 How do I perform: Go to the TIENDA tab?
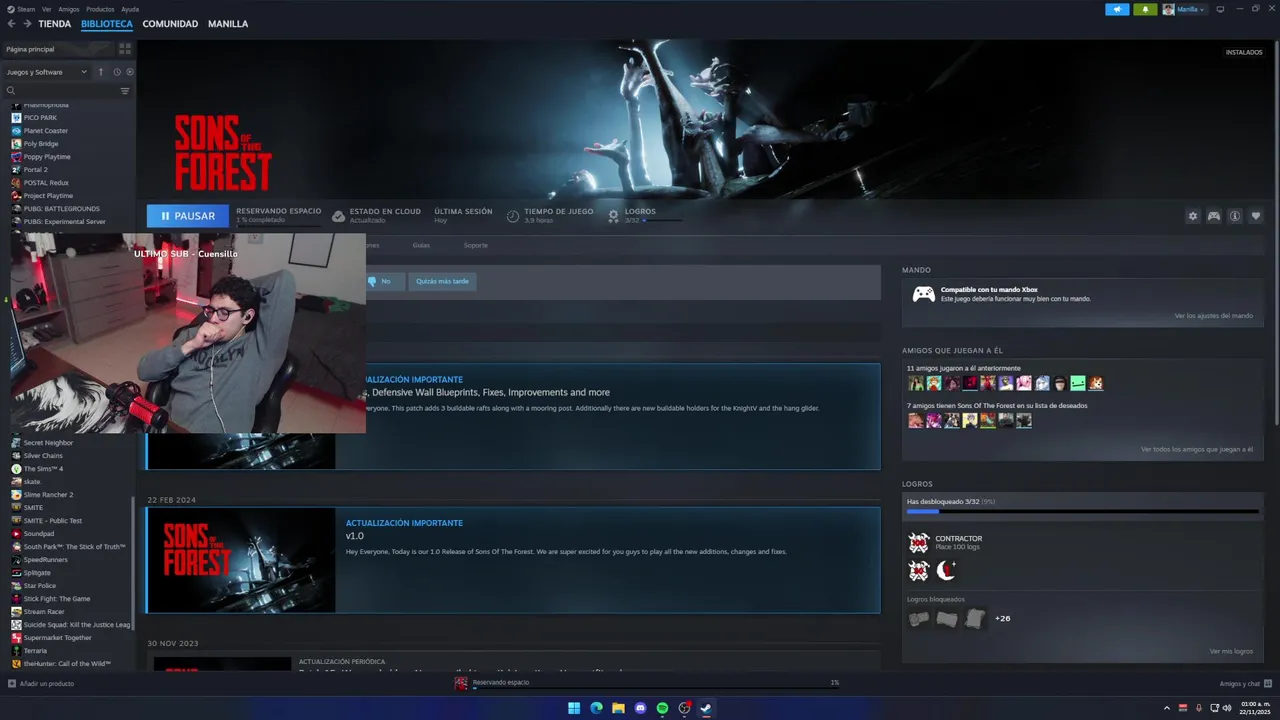pos(55,24)
